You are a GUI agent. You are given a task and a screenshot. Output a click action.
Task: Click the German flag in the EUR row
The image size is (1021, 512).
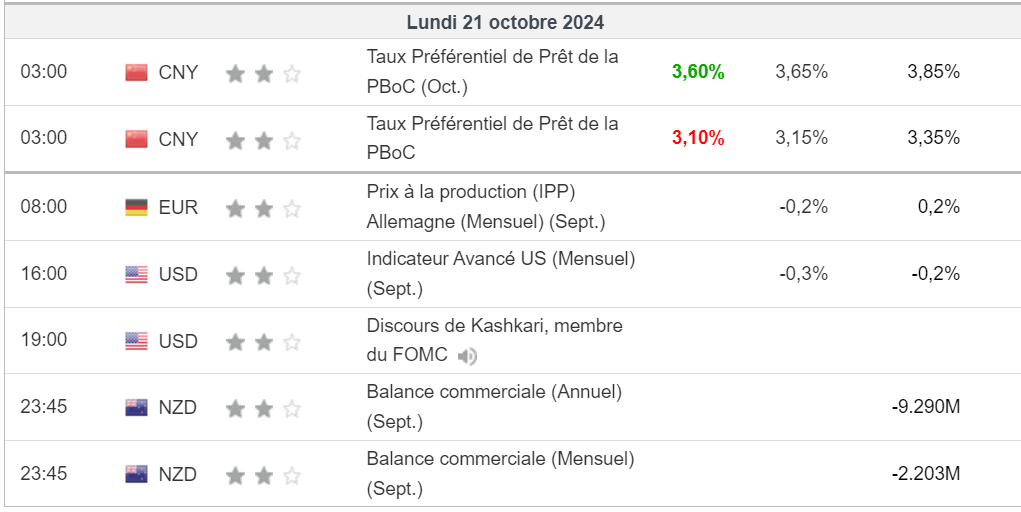coord(136,207)
